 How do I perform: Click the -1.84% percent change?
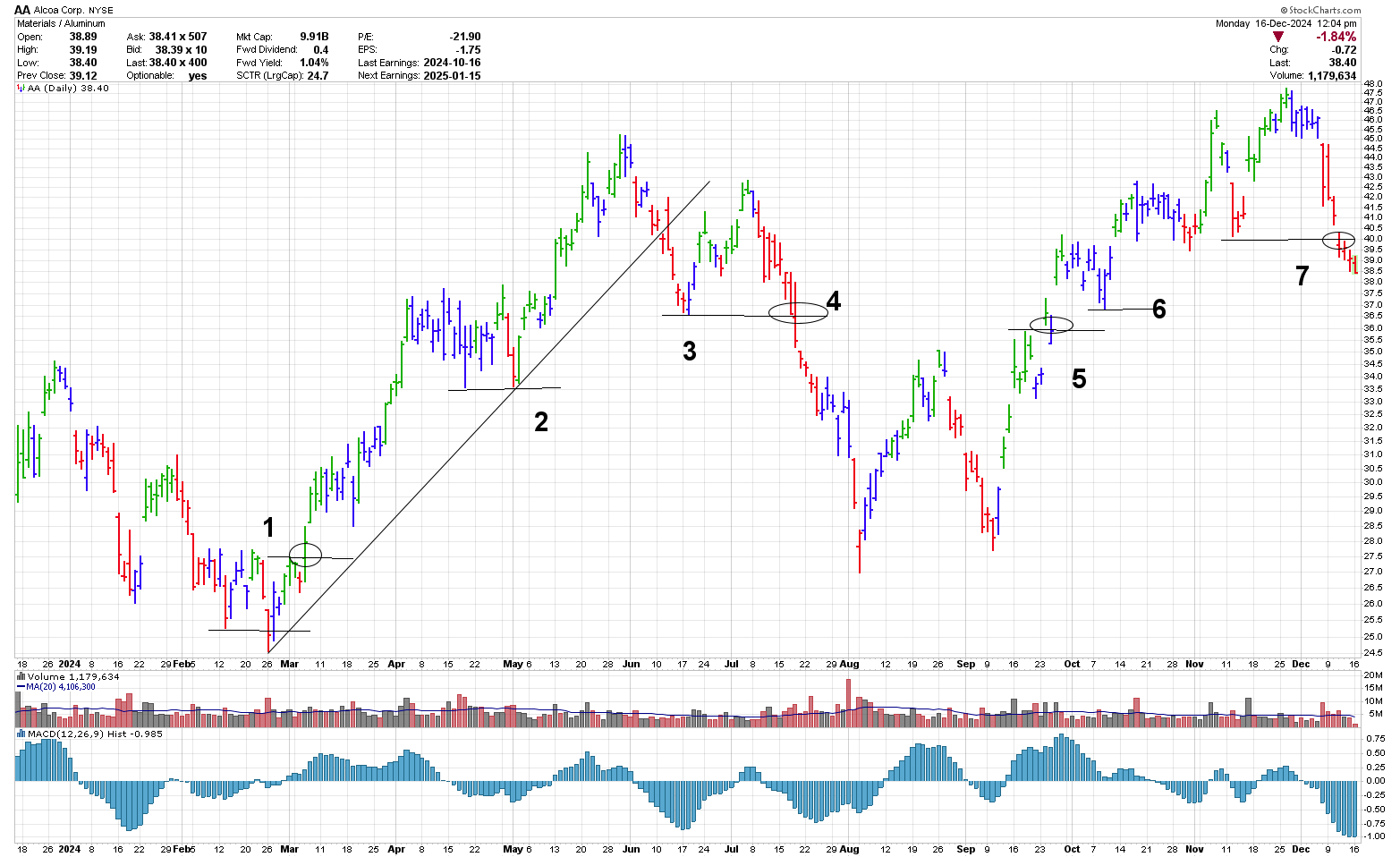pos(1336,37)
